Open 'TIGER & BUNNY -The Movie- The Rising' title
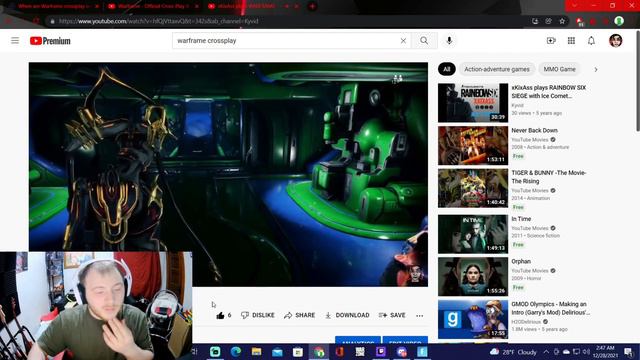640x360 pixels. click(x=549, y=177)
